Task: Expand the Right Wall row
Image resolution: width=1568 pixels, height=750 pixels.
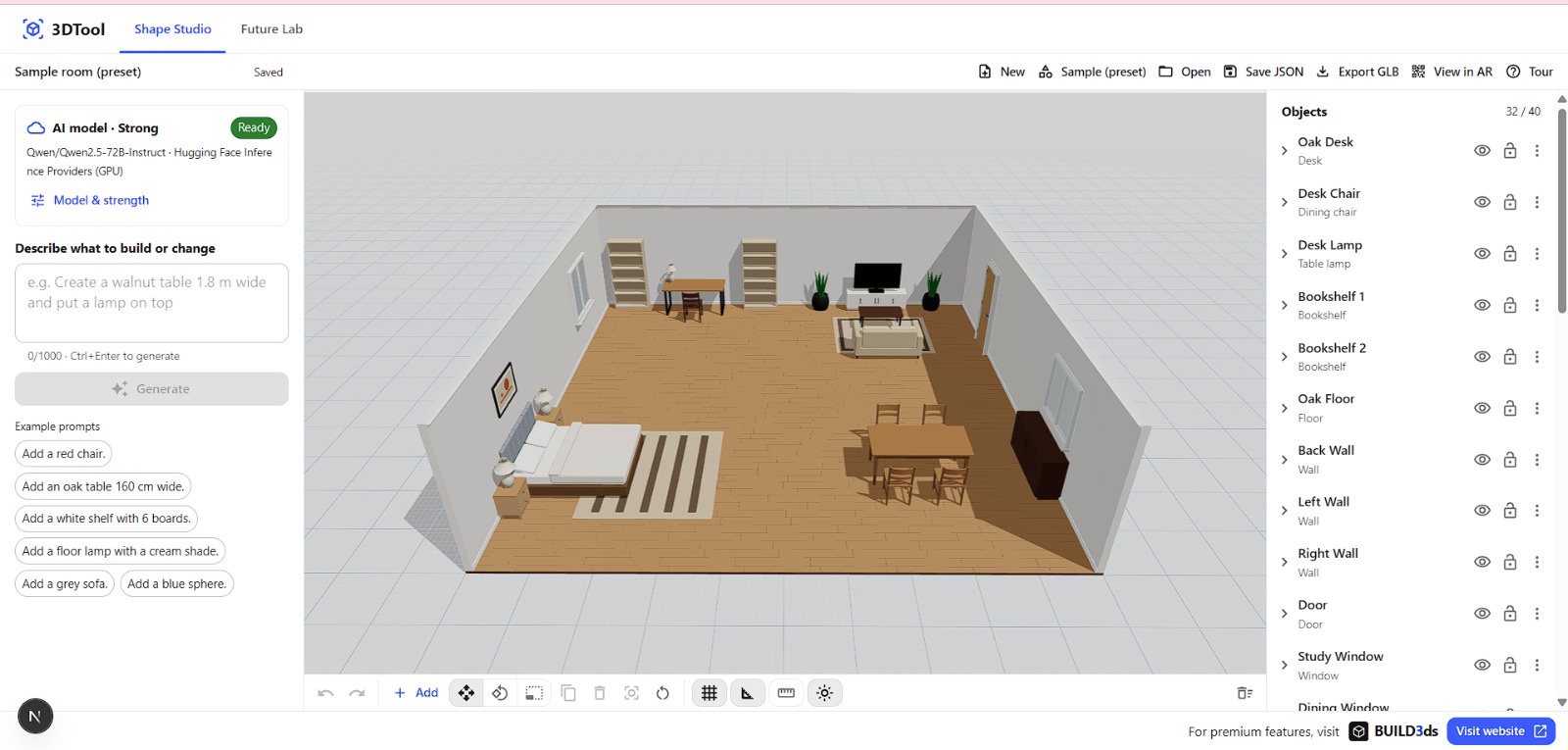Action: (x=1285, y=563)
